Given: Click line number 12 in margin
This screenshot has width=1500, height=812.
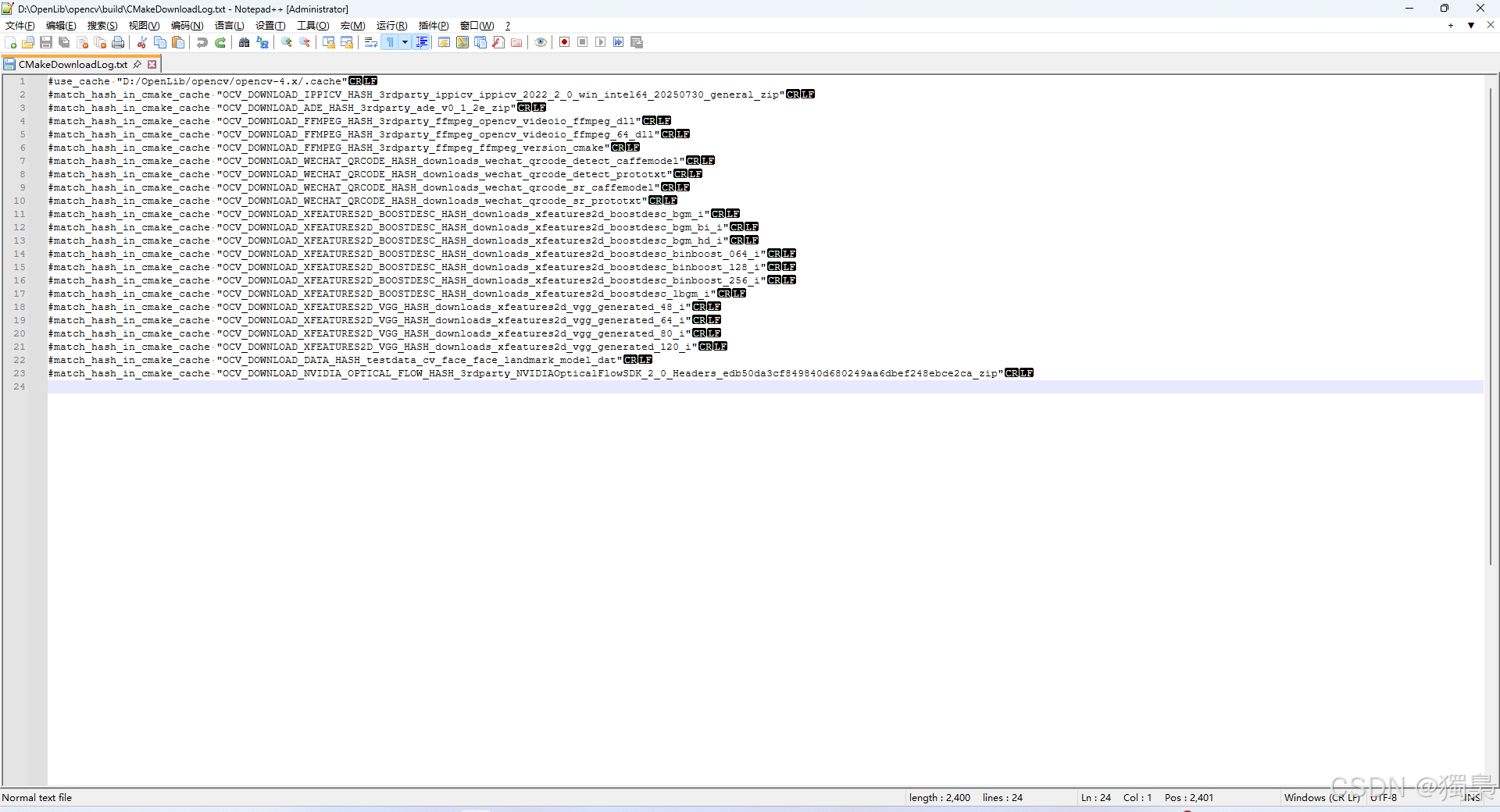Looking at the screenshot, I should [19, 227].
